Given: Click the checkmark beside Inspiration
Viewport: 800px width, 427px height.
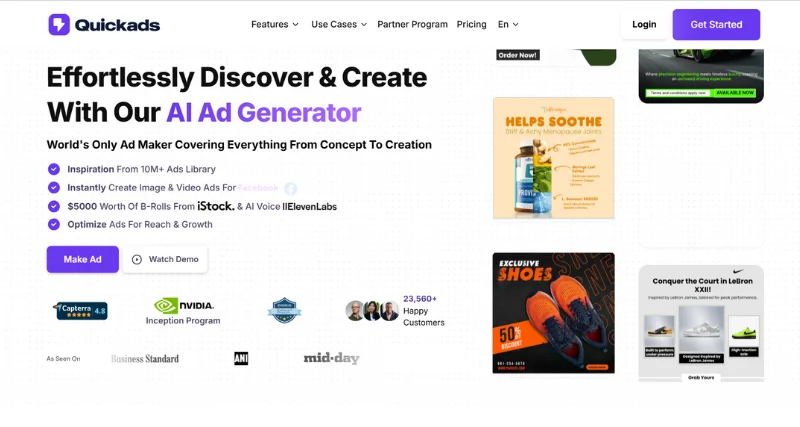Looking at the screenshot, I should coord(54,169).
